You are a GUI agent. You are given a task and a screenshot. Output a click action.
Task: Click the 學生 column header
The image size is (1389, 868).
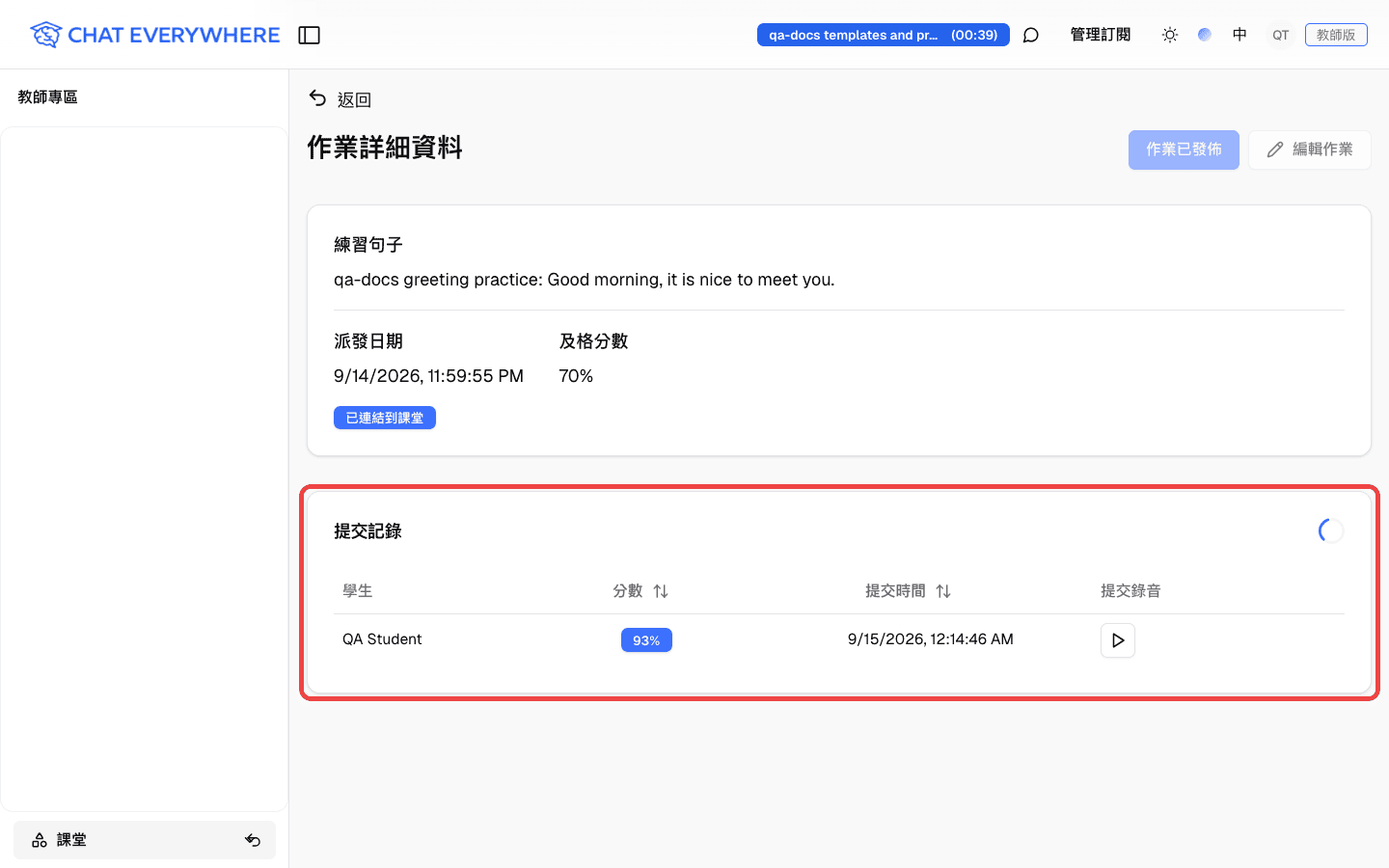click(358, 591)
